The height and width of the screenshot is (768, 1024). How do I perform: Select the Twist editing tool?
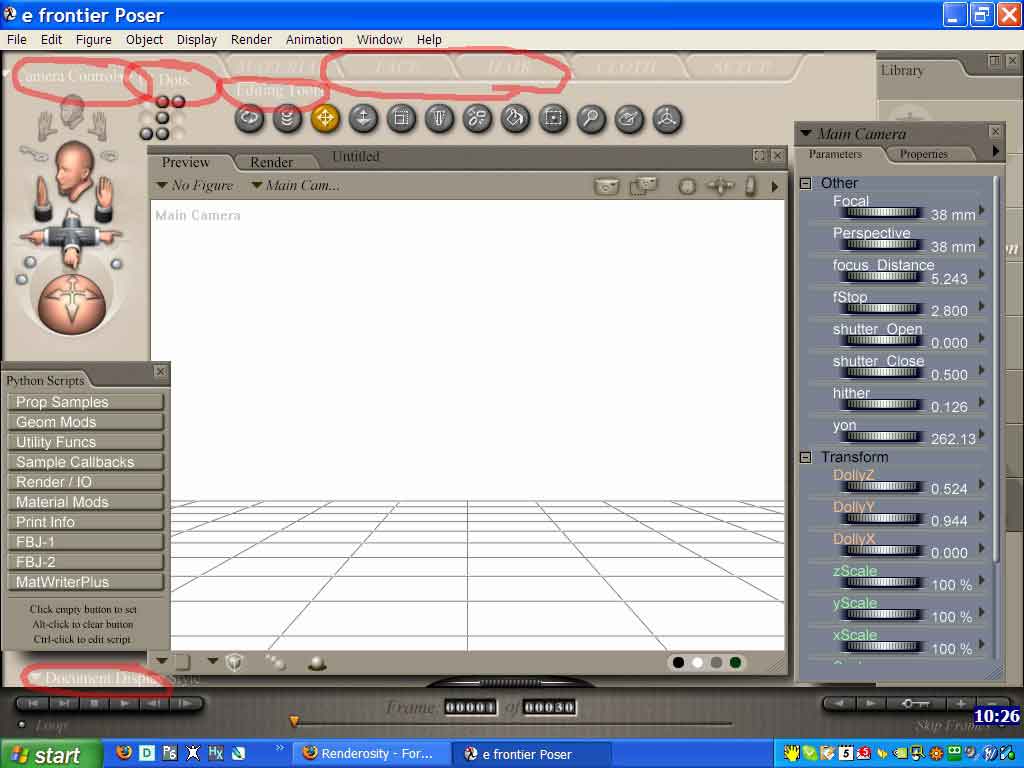pos(287,118)
